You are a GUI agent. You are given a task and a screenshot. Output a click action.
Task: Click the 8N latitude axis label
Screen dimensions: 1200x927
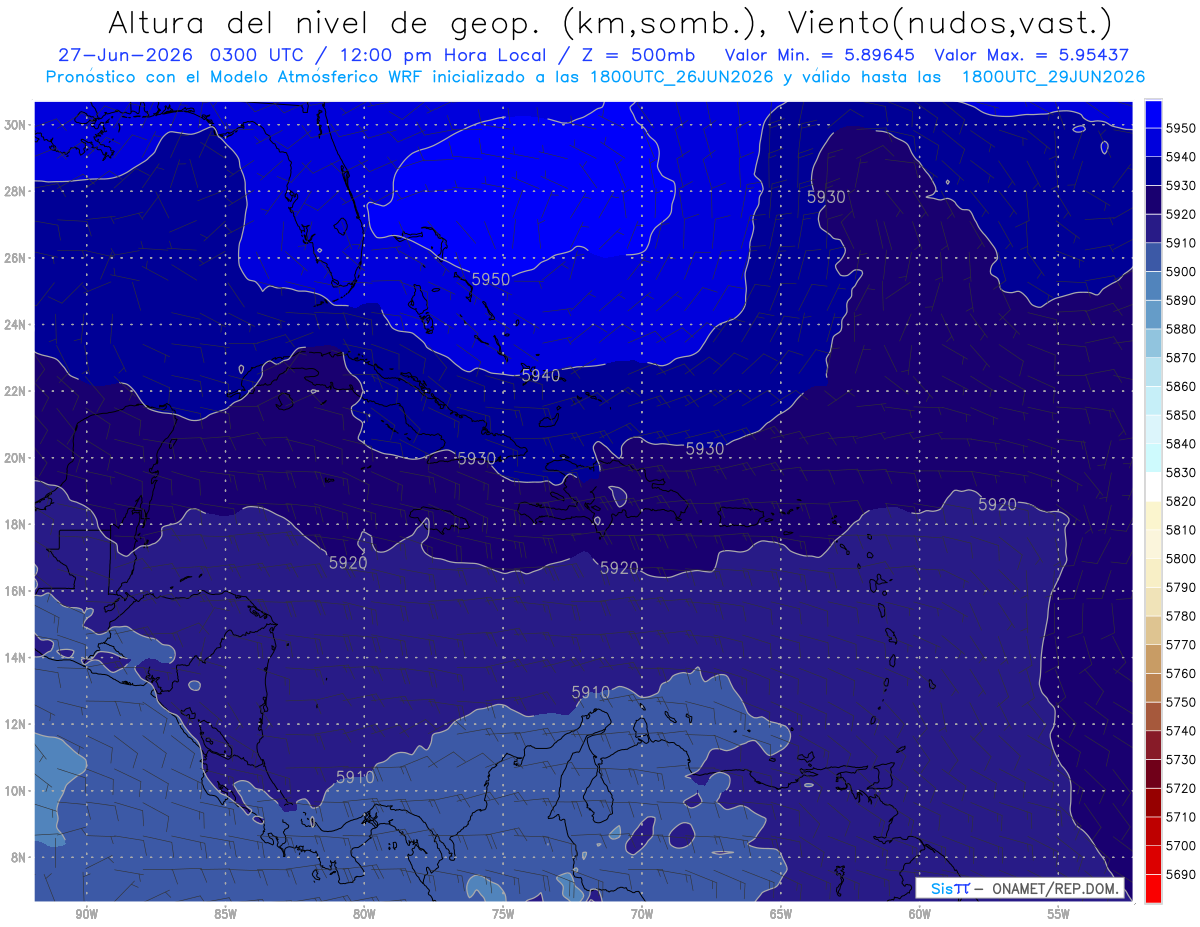[18, 857]
